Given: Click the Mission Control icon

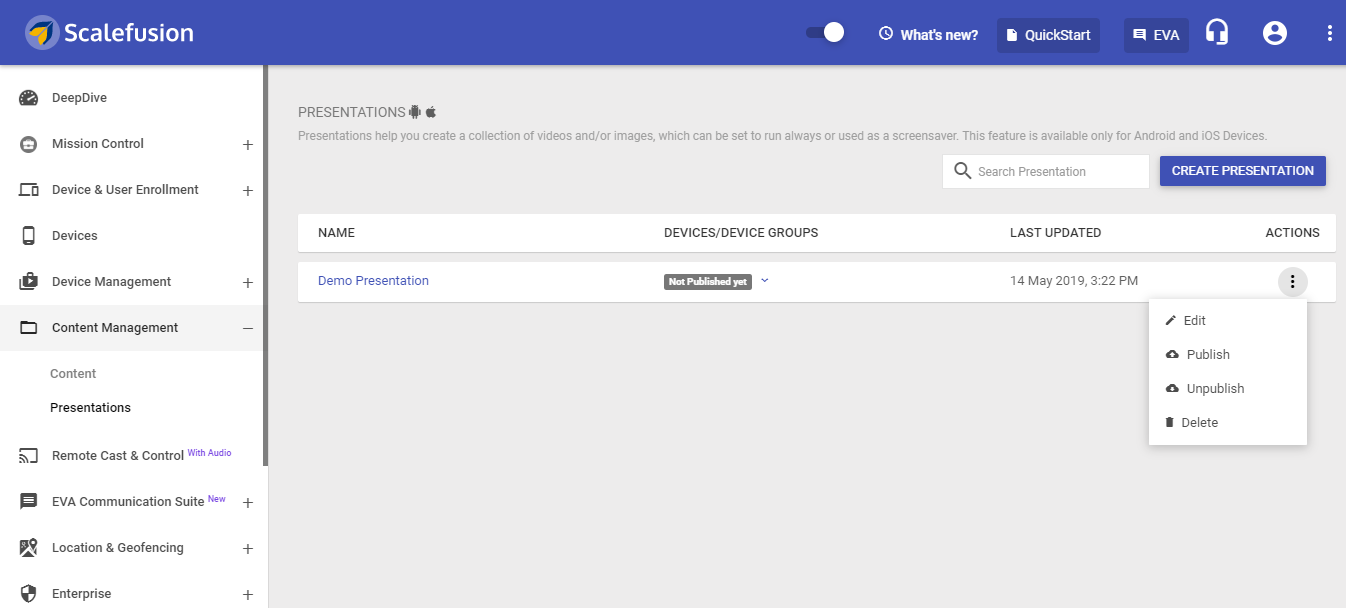Looking at the screenshot, I should [x=28, y=144].
